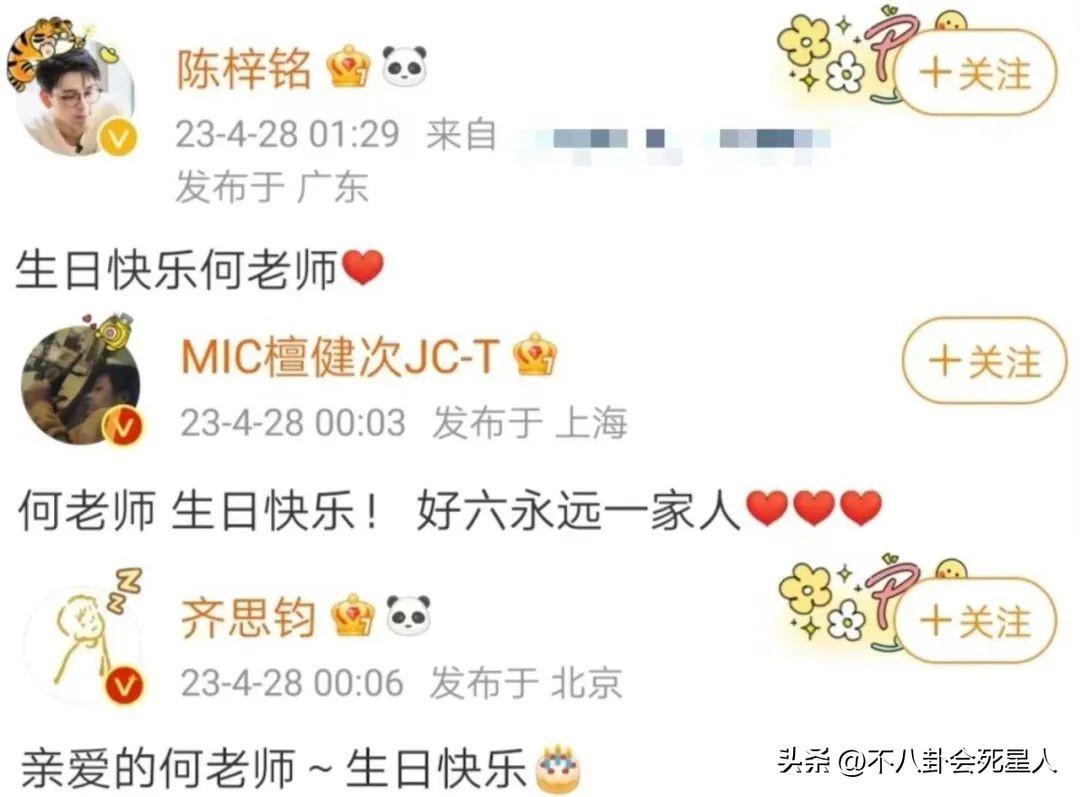The image size is (1080, 797).
Task: Open MIC檀健次JC-T's avatar picture
Action: pos(81,386)
